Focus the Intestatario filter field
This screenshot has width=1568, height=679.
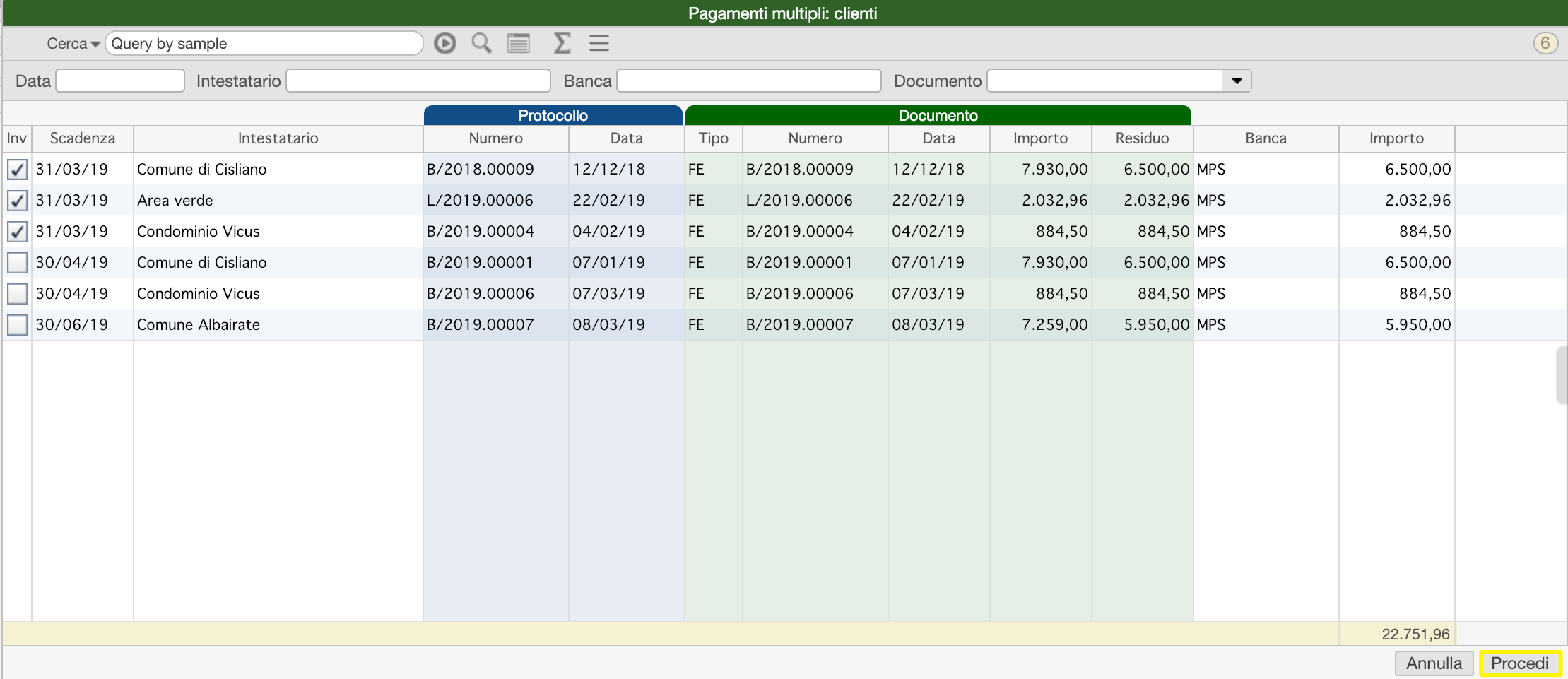pos(418,81)
